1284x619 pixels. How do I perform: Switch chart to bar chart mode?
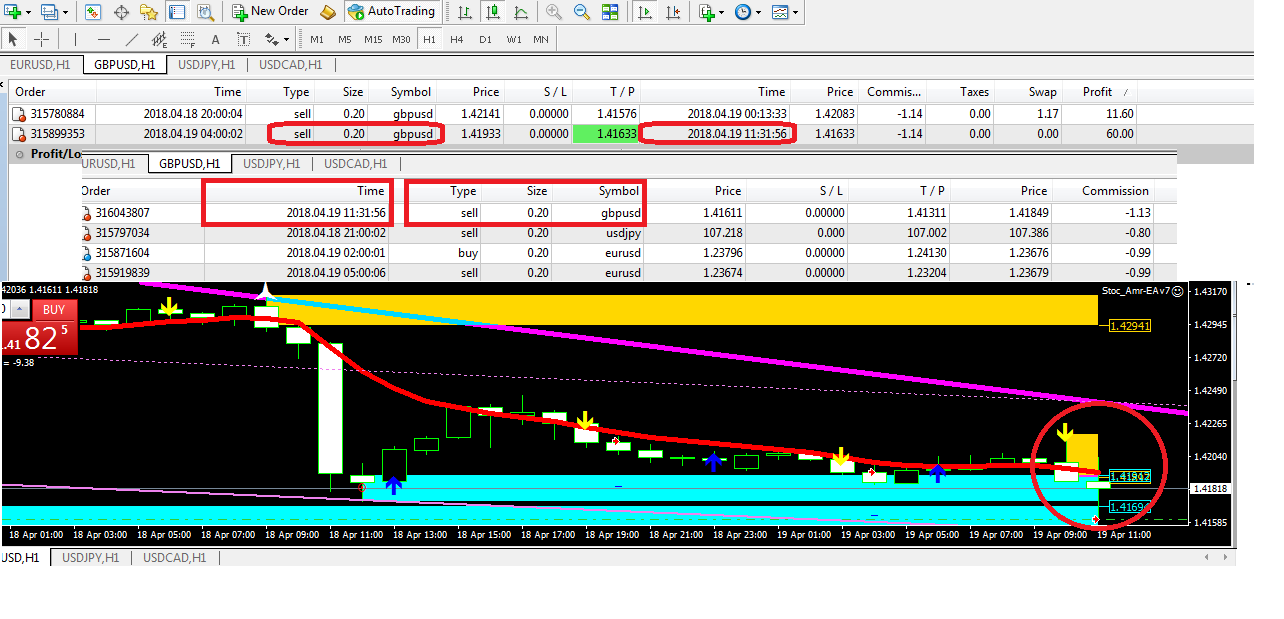click(x=465, y=12)
